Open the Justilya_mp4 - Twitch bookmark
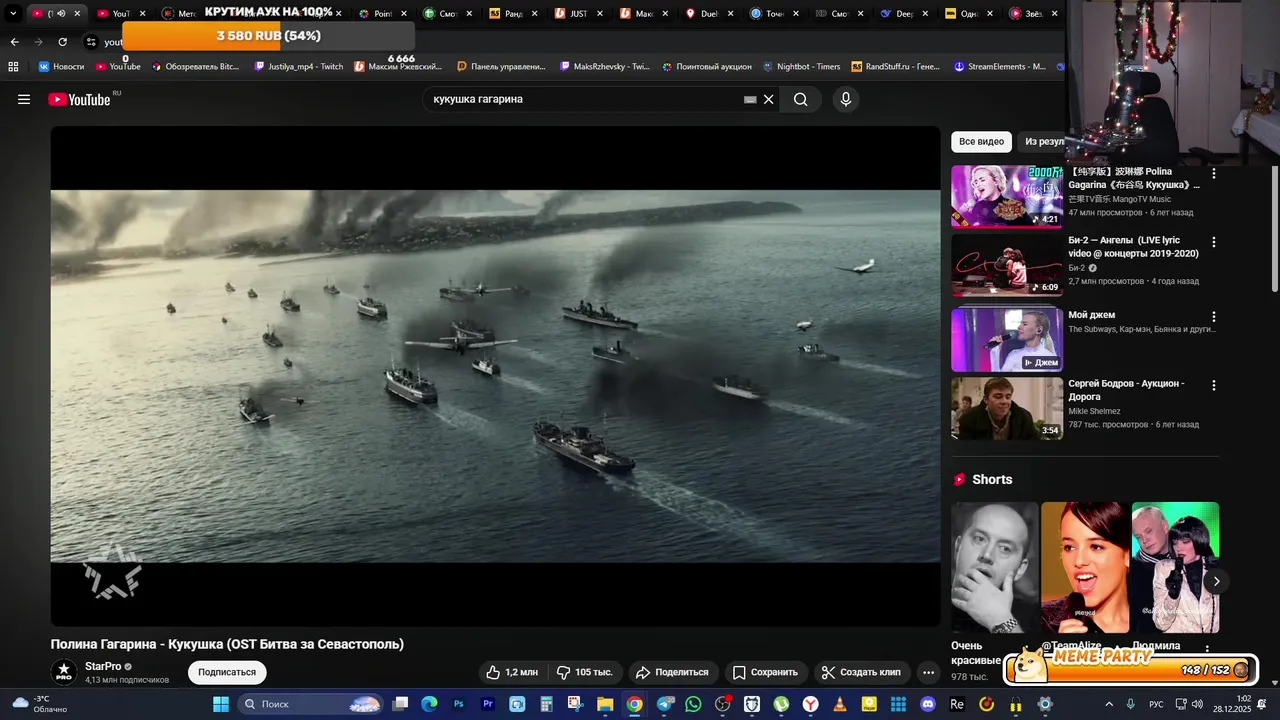The width and height of the screenshot is (1280, 720). click(x=299, y=67)
